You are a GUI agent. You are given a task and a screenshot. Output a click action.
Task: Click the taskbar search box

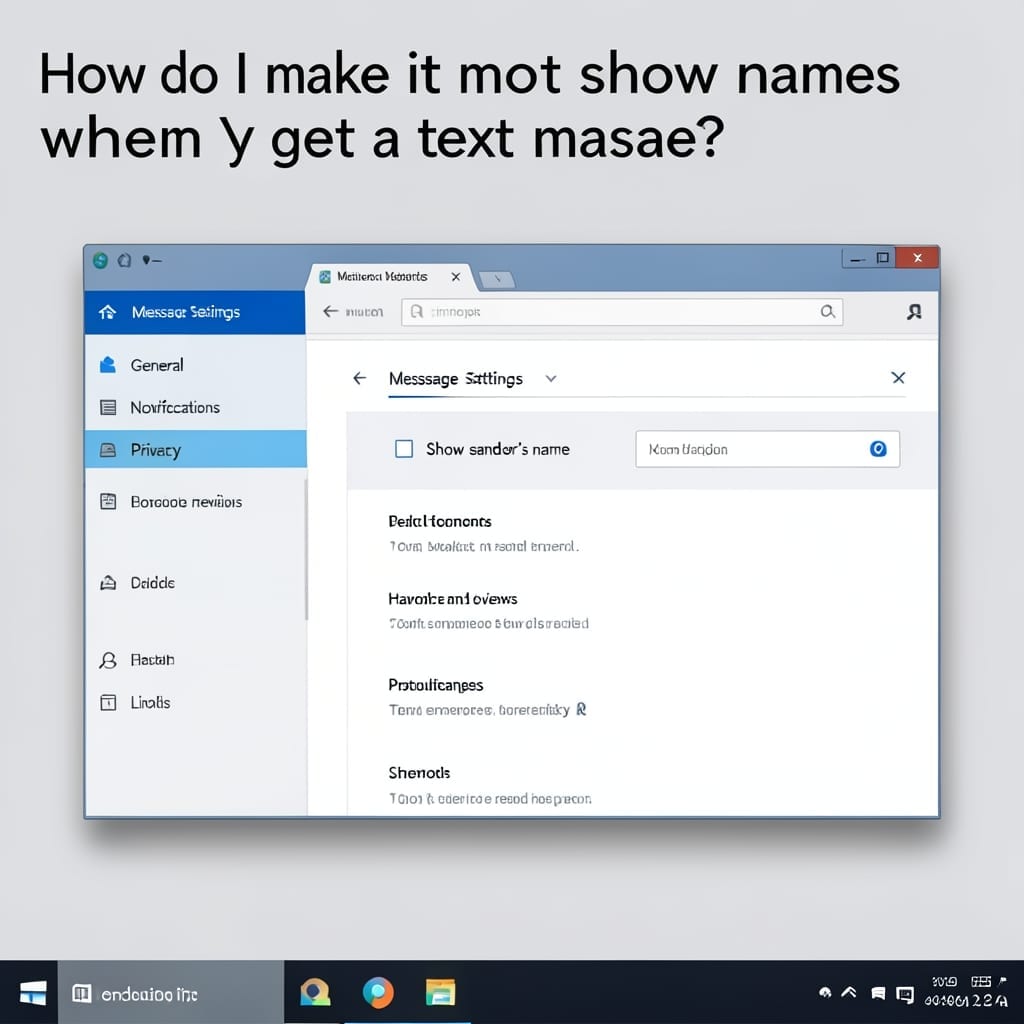(171, 993)
